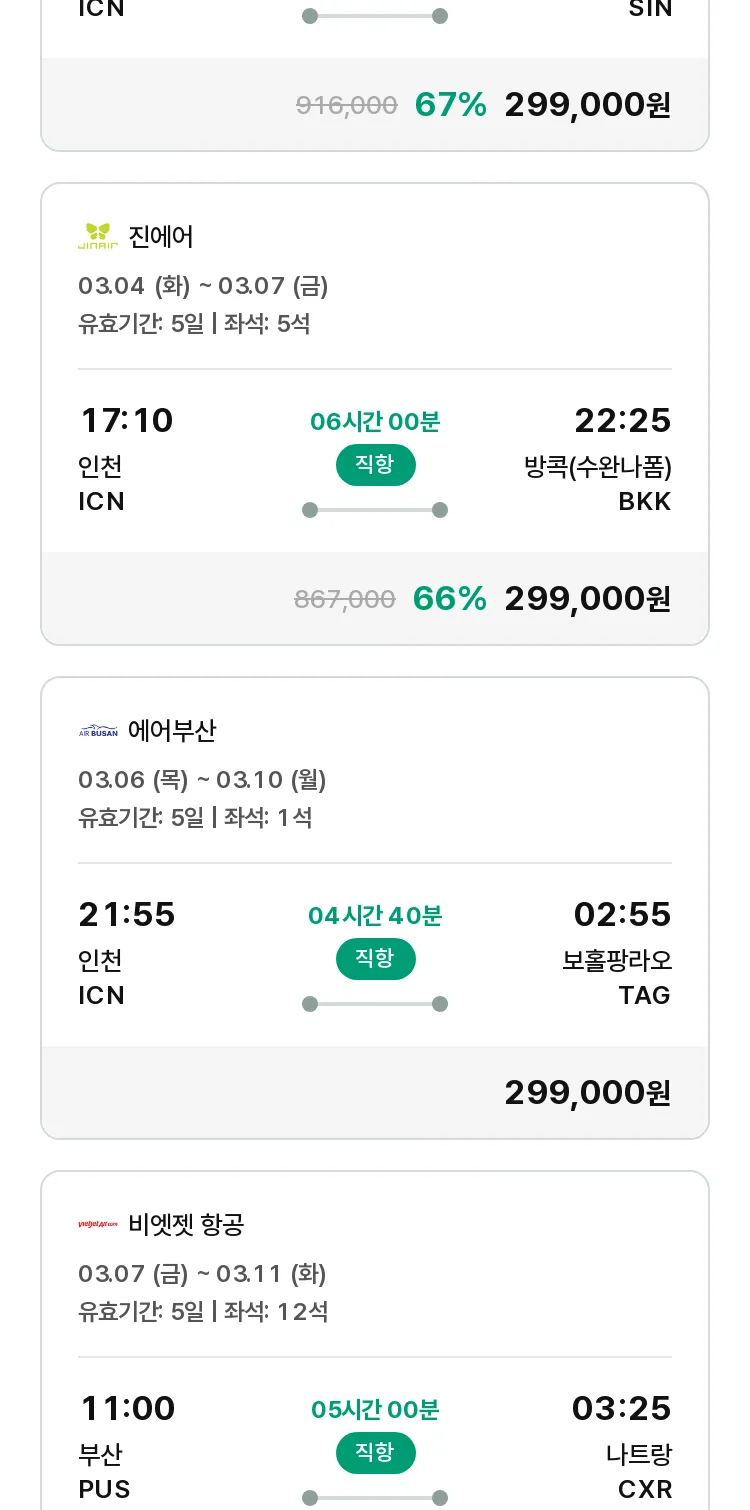Select the 67% discount price for SIN flight

(587, 104)
